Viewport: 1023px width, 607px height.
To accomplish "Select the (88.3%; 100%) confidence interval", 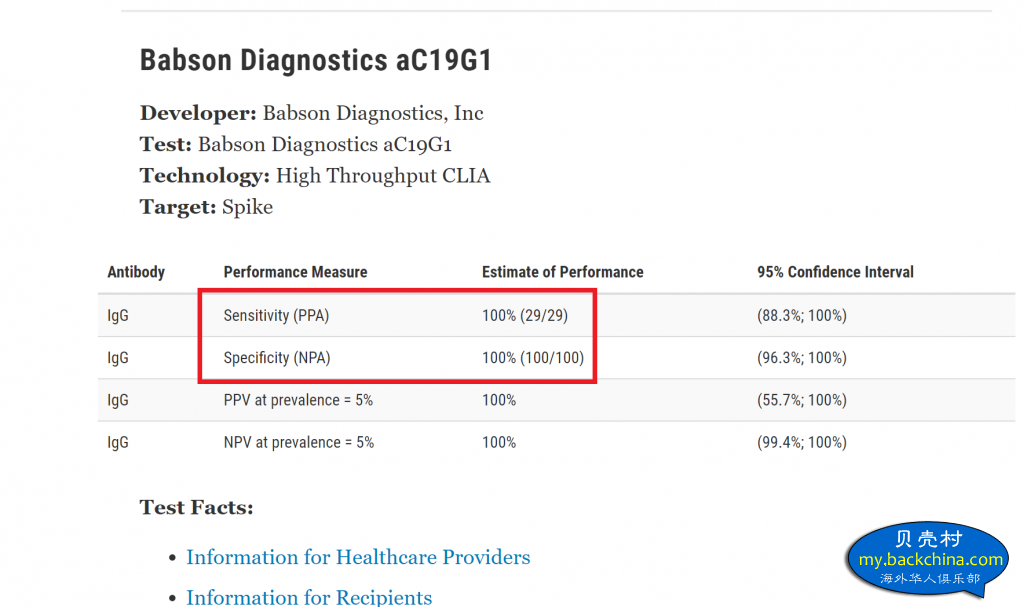I will [802, 316].
